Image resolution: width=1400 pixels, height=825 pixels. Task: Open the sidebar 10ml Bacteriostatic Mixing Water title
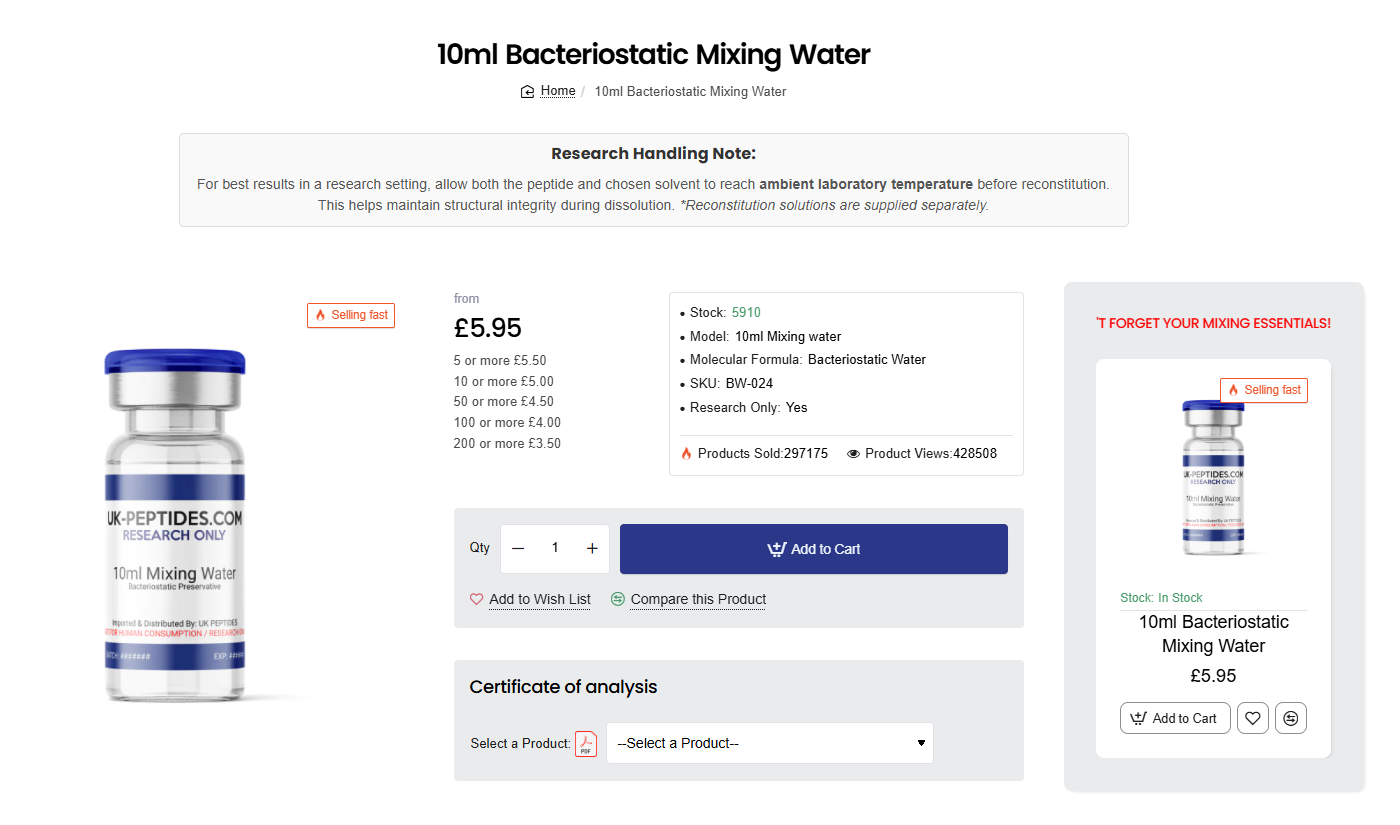pos(1213,634)
